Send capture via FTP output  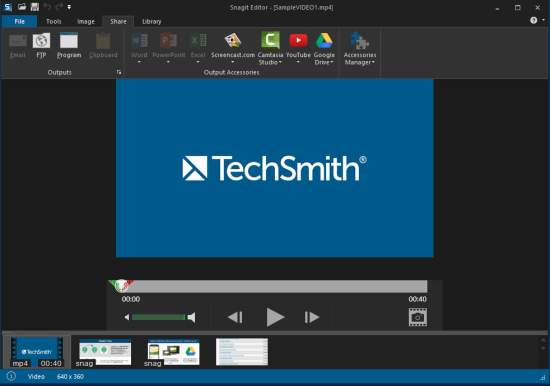pos(41,46)
